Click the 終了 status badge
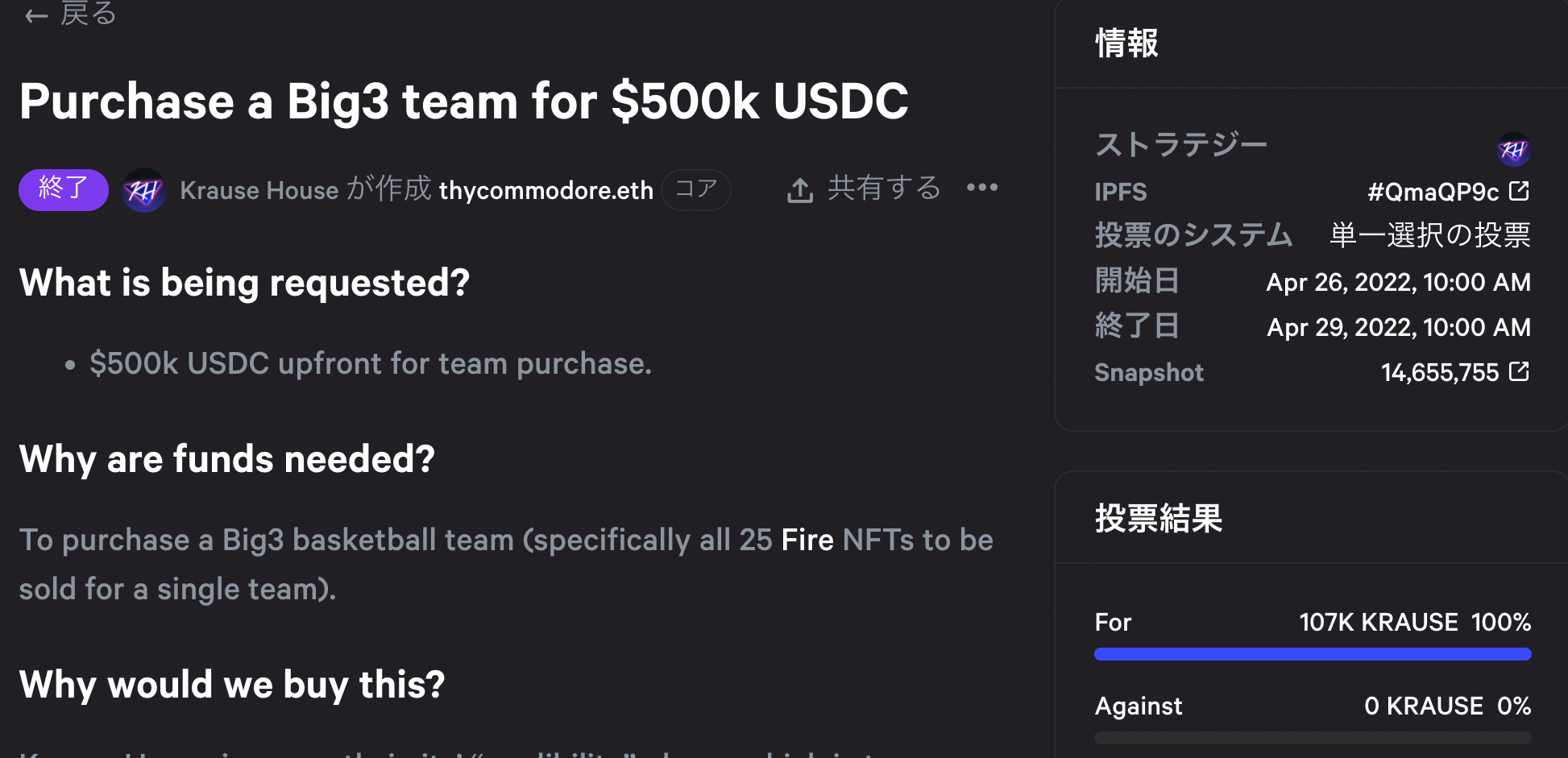This screenshot has height=758, width=1568. [x=64, y=190]
